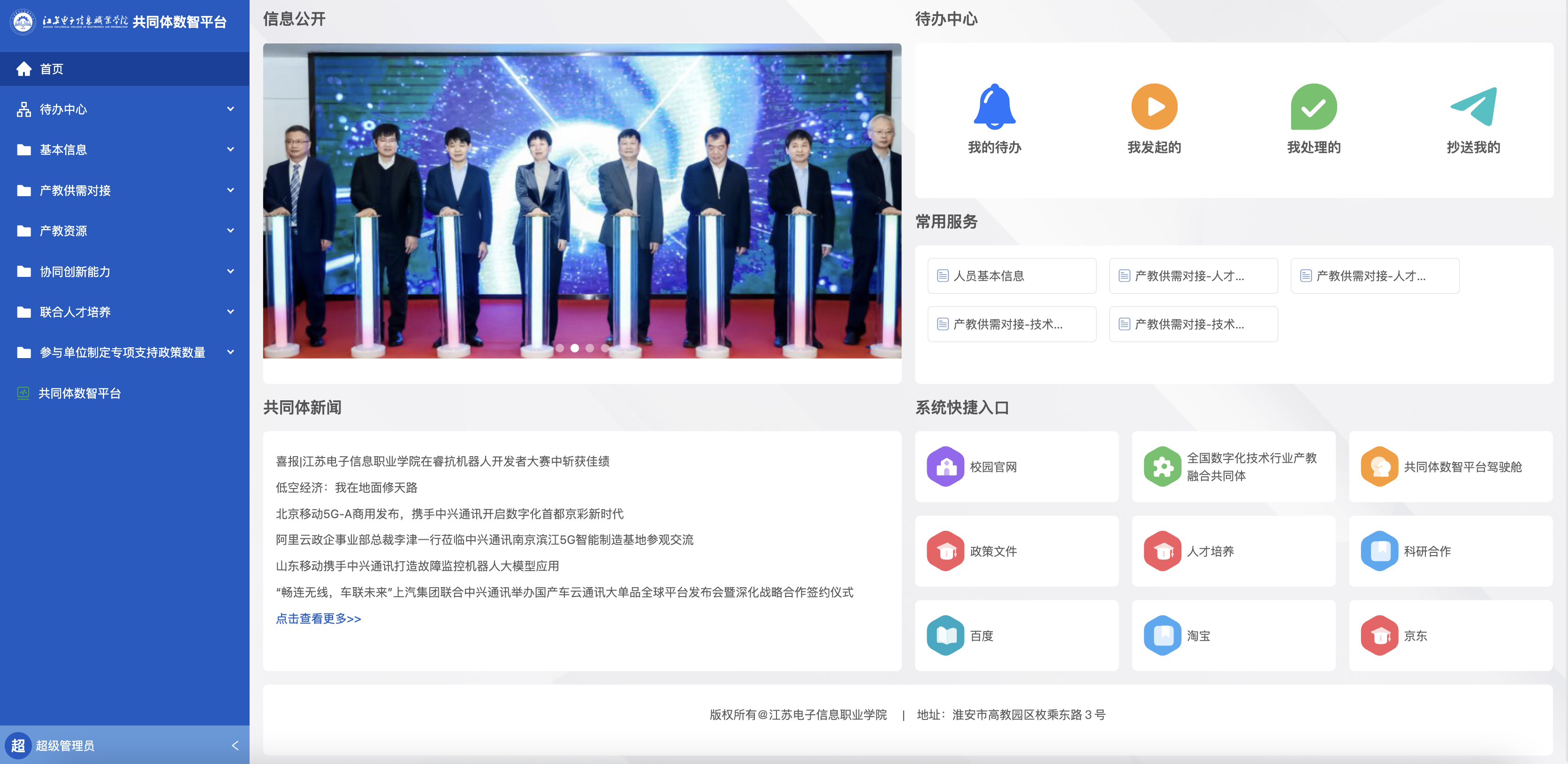This screenshot has width=1568, height=764.
Task: Click the banner photo in 信息公开
Action: pos(582,200)
